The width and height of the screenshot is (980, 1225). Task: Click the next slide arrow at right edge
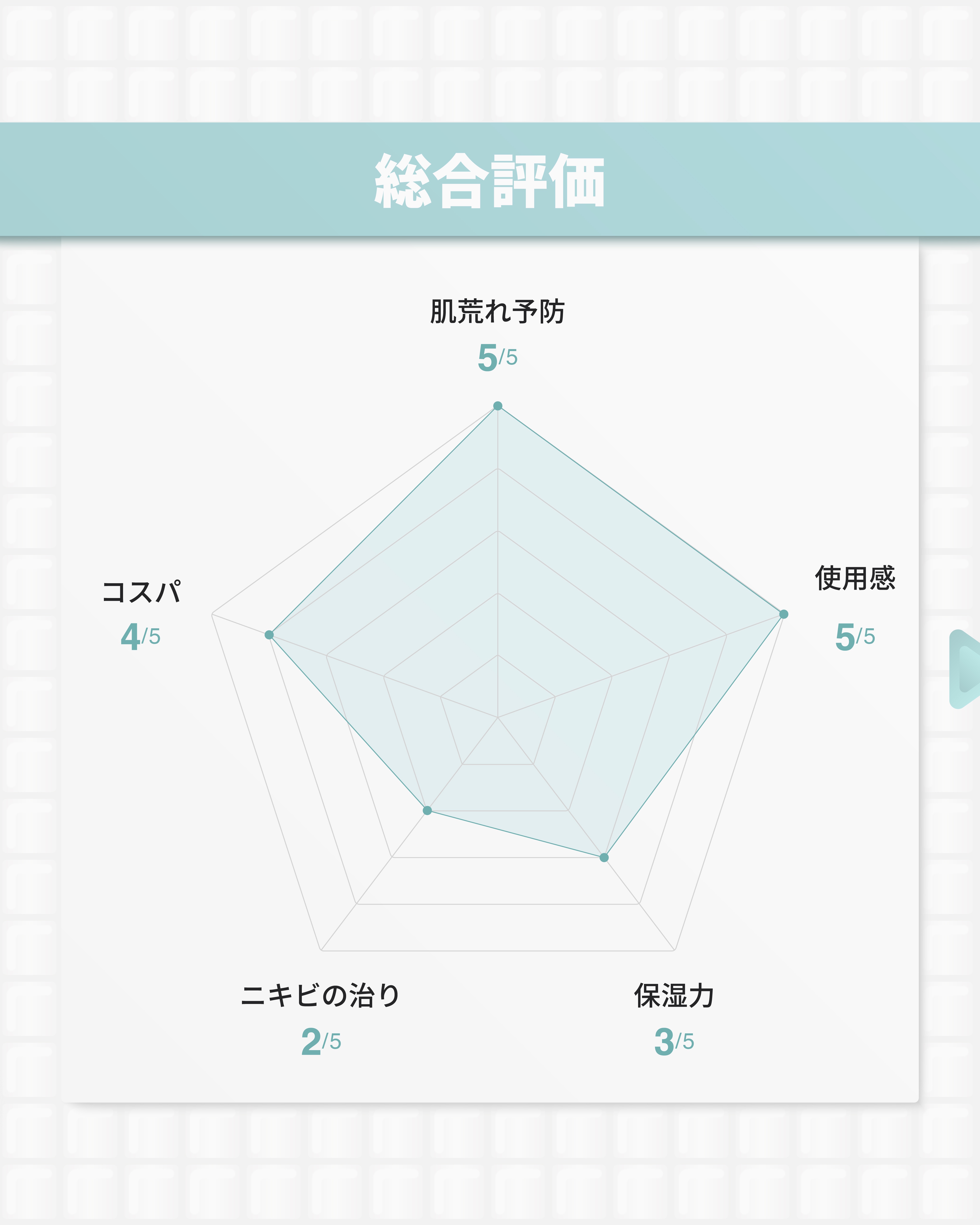(966, 669)
